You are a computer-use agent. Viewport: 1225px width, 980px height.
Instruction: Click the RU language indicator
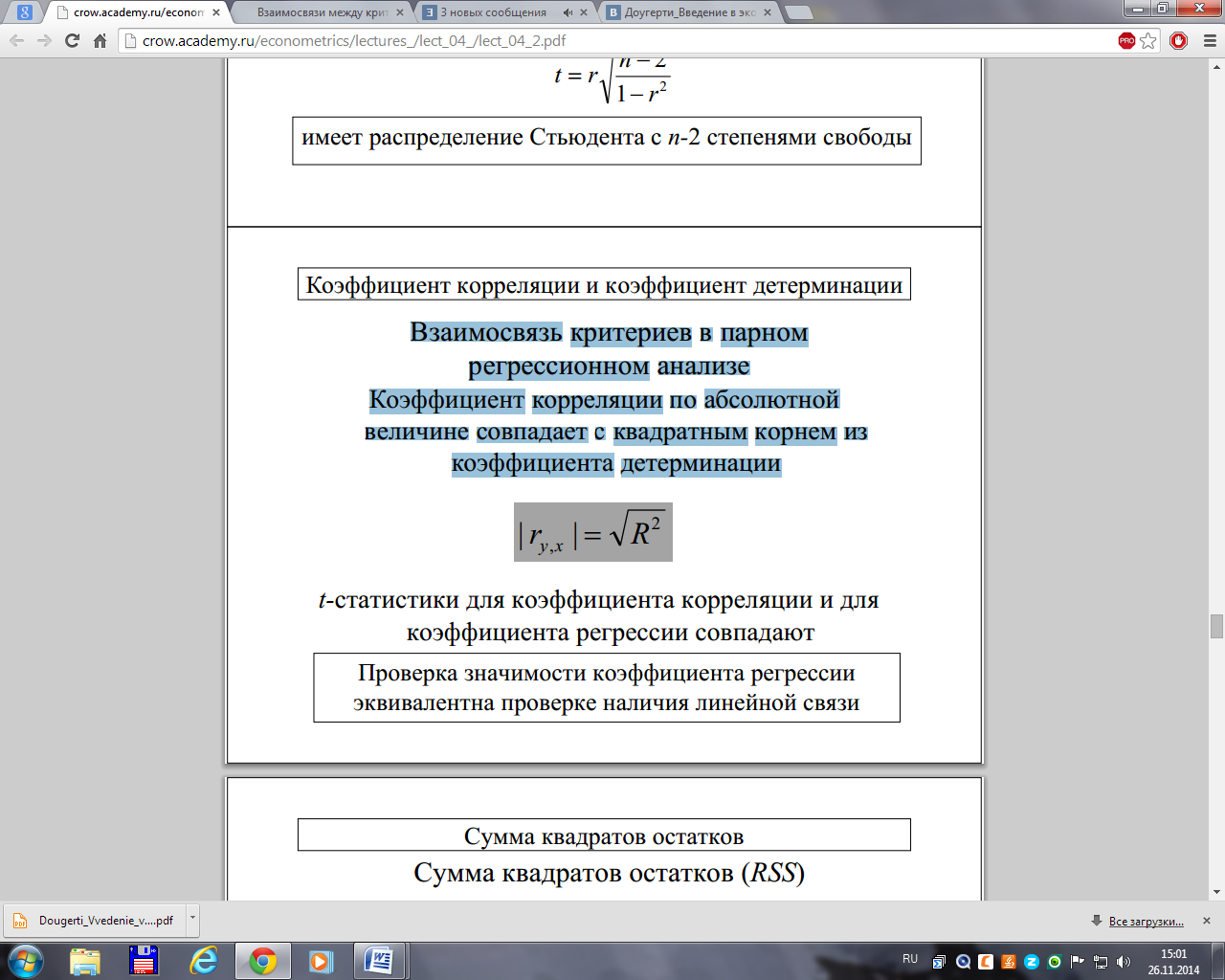pyautogui.click(x=910, y=959)
